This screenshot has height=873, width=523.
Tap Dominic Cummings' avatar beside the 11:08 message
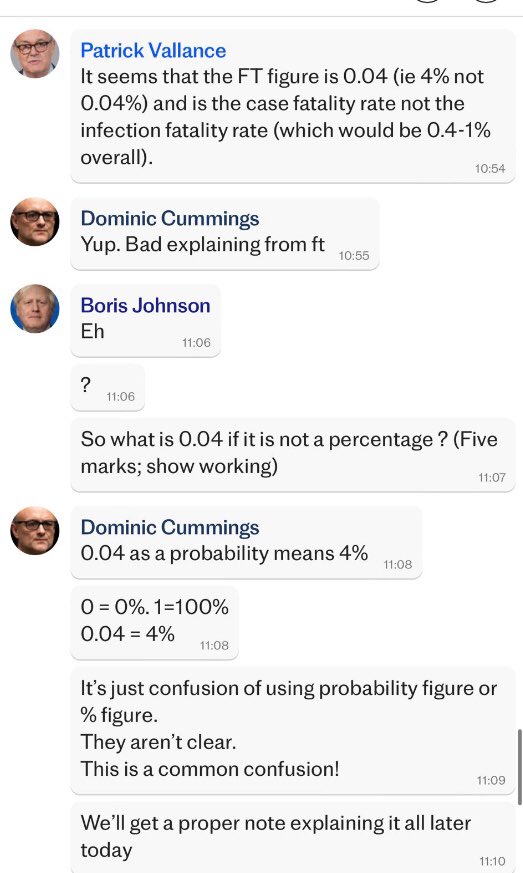[35, 531]
